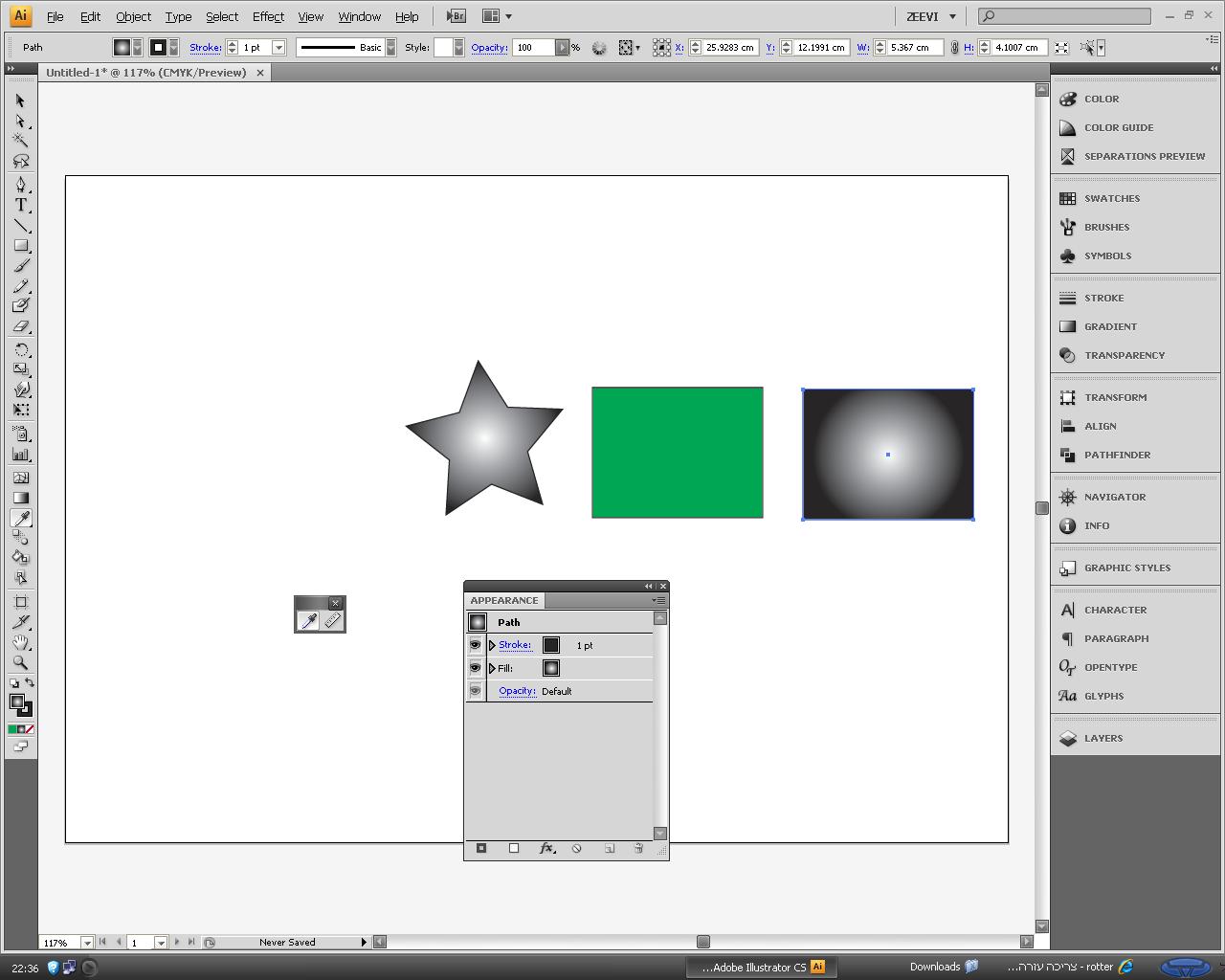Select the Type tool
The image size is (1225, 980).
tap(20, 205)
